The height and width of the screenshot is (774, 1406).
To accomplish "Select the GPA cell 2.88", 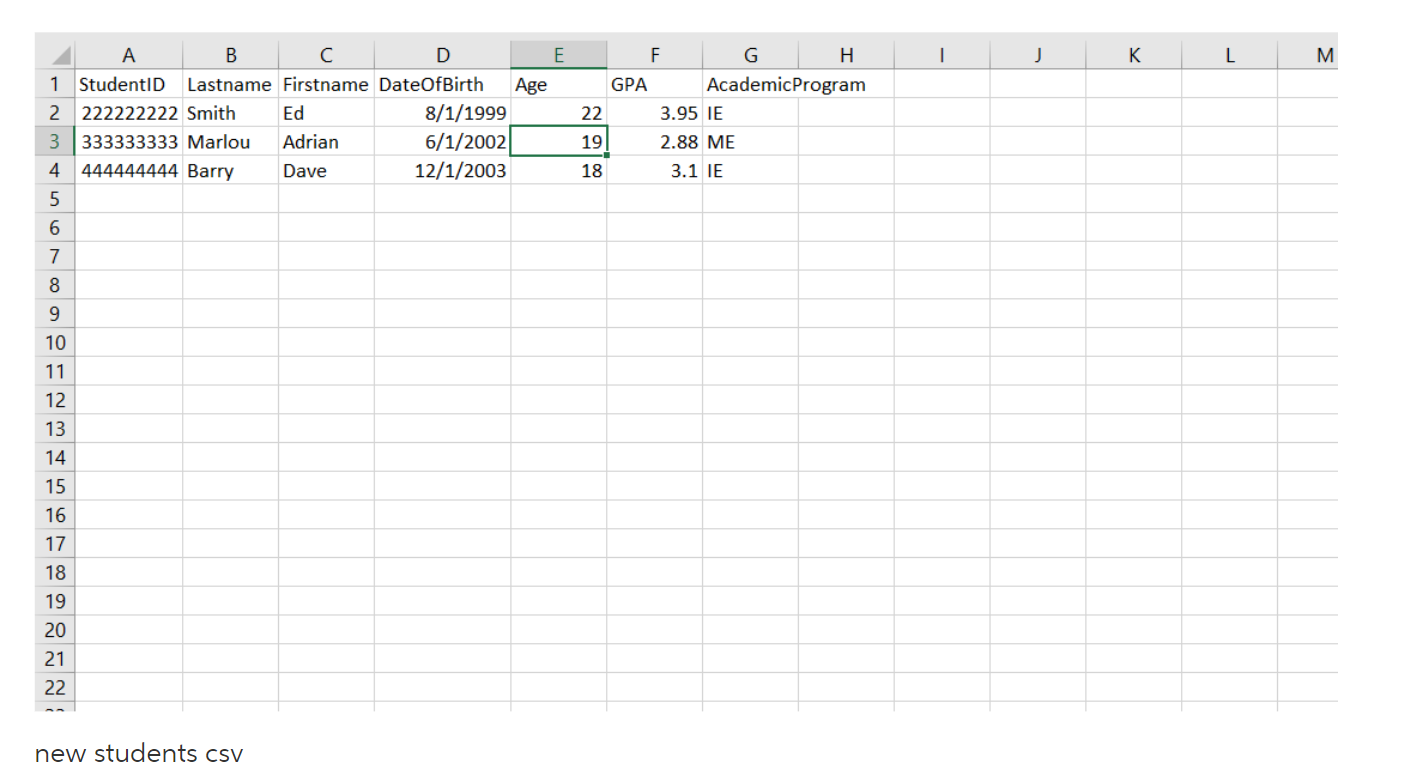I will [x=655, y=142].
